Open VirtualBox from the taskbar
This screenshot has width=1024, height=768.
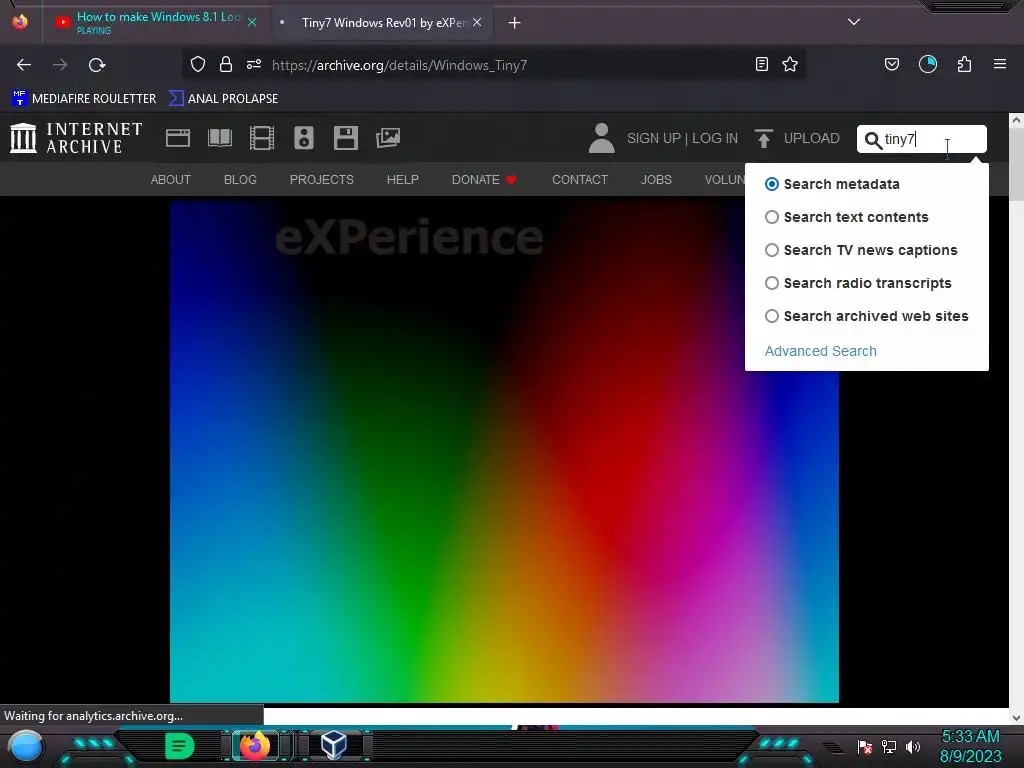(x=334, y=745)
